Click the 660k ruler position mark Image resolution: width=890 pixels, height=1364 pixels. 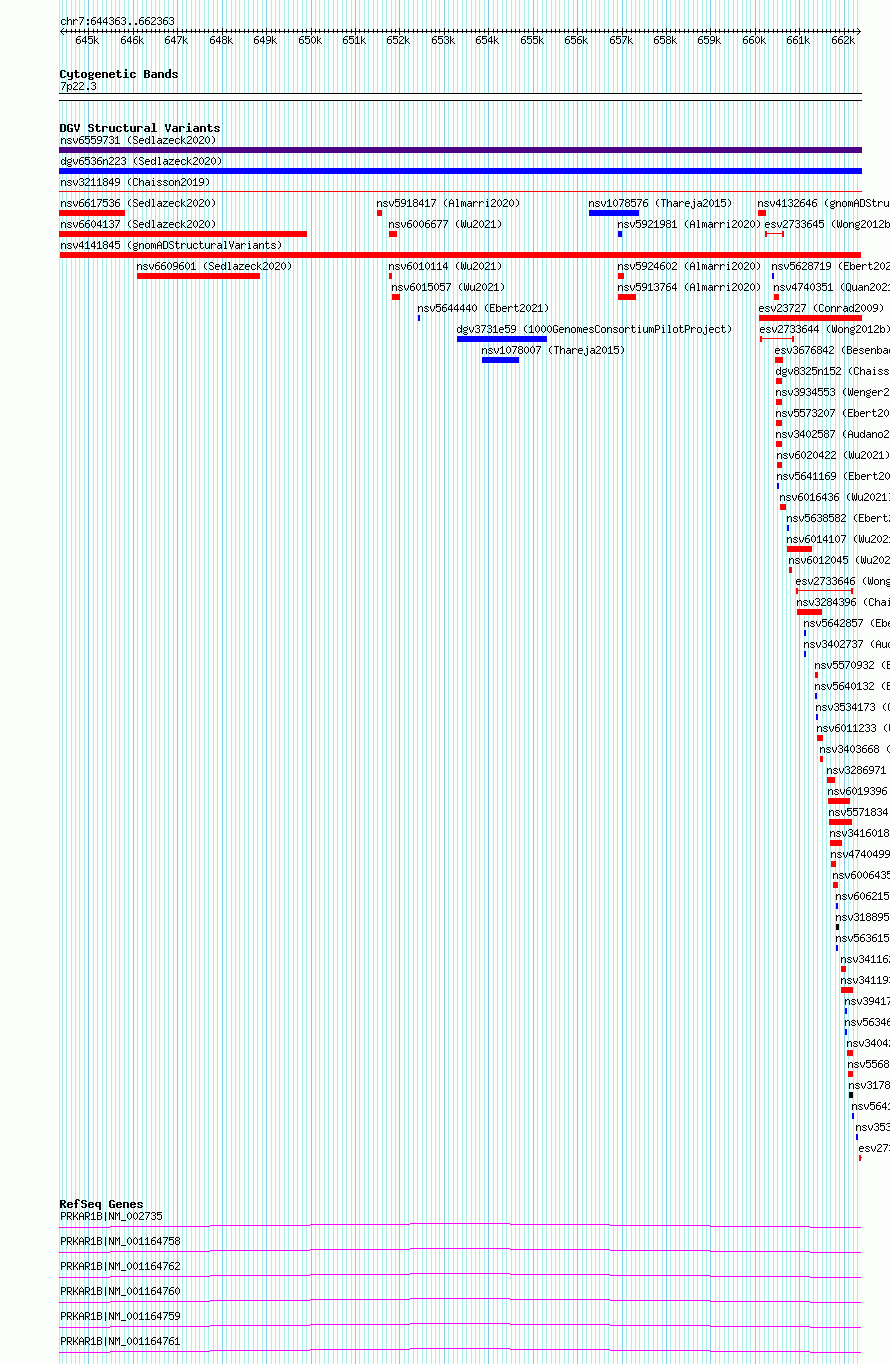click(754, 40)
